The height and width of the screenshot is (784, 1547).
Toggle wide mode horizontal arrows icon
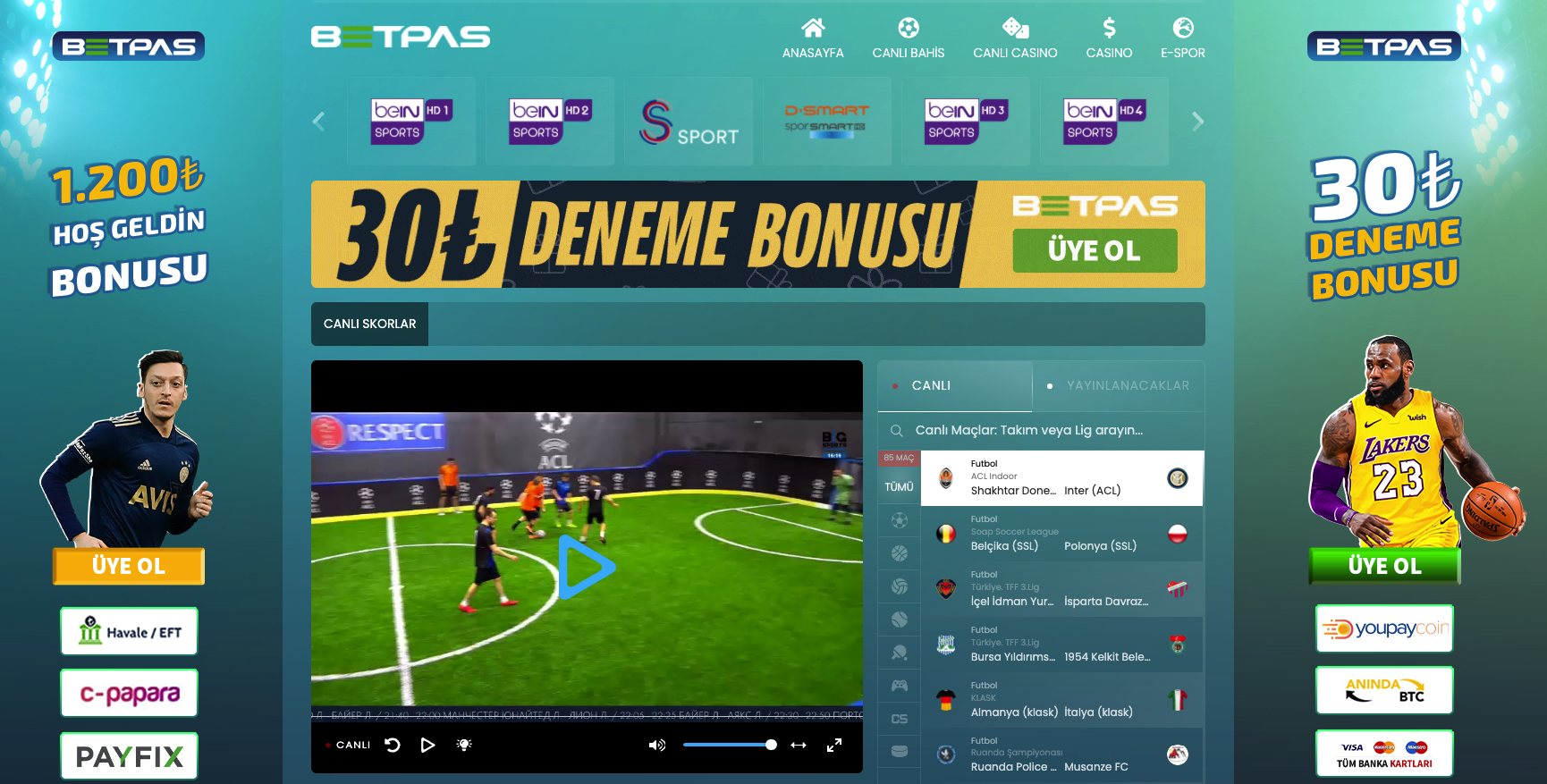pyautogui.click(x=799, y=745)
